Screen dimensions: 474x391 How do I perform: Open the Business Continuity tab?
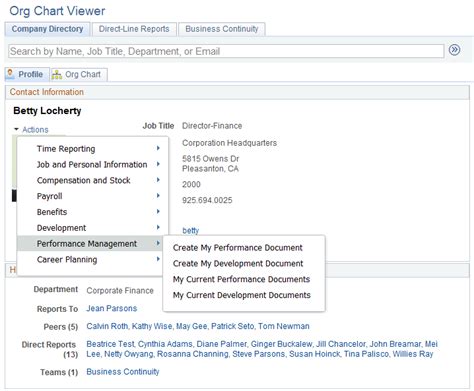coord(222,29)
